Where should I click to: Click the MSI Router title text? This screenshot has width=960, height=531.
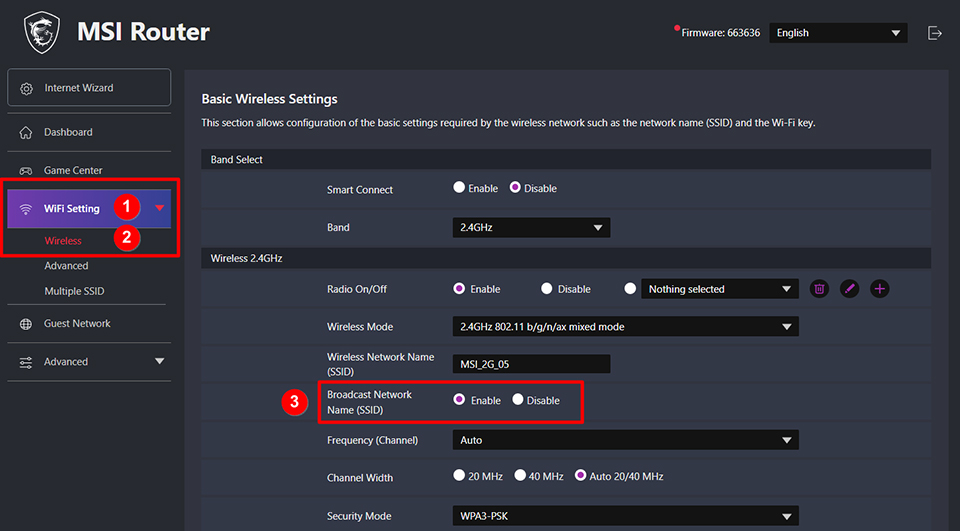point(143,32)
